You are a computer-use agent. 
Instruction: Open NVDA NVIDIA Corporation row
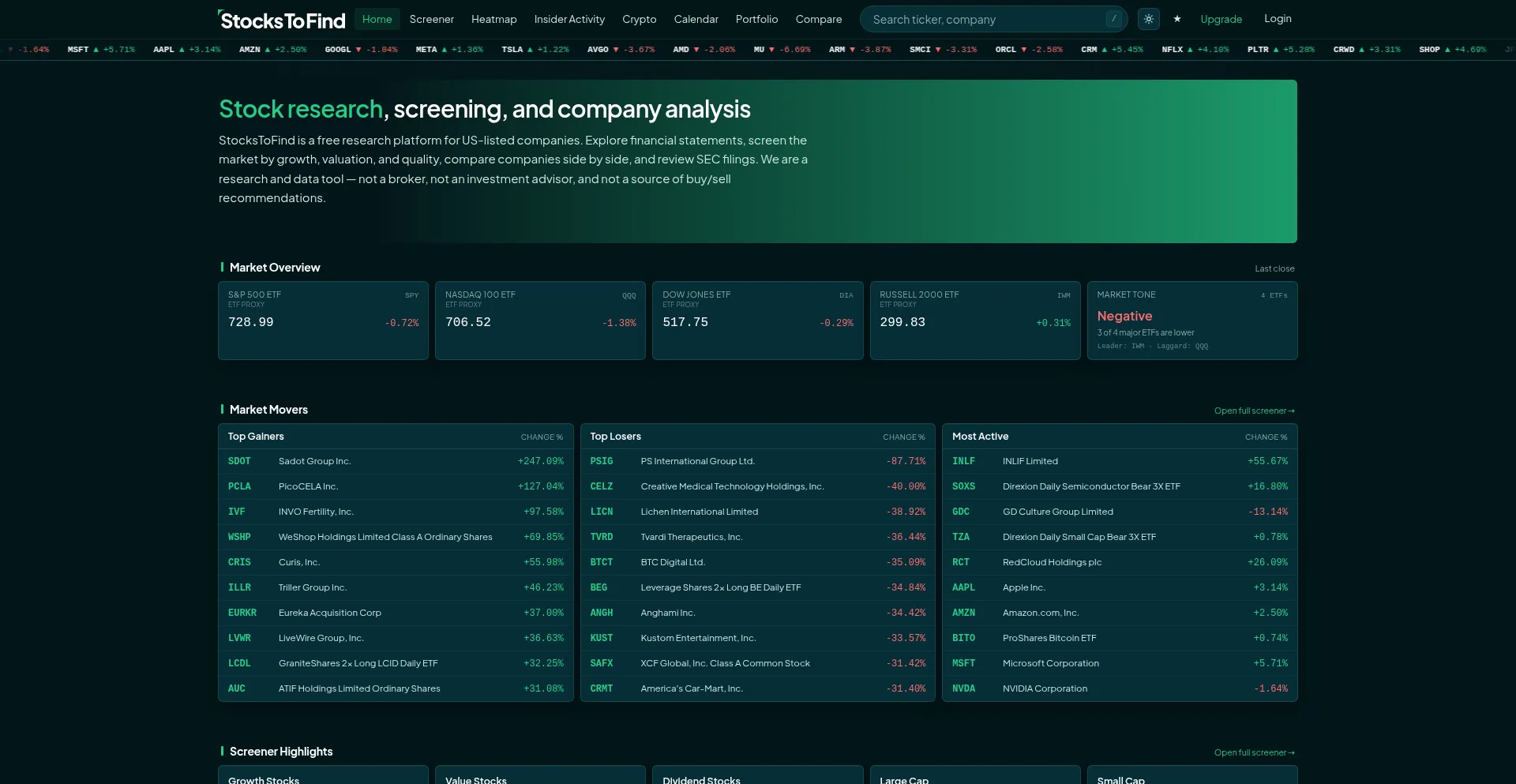click(1120, 688)
